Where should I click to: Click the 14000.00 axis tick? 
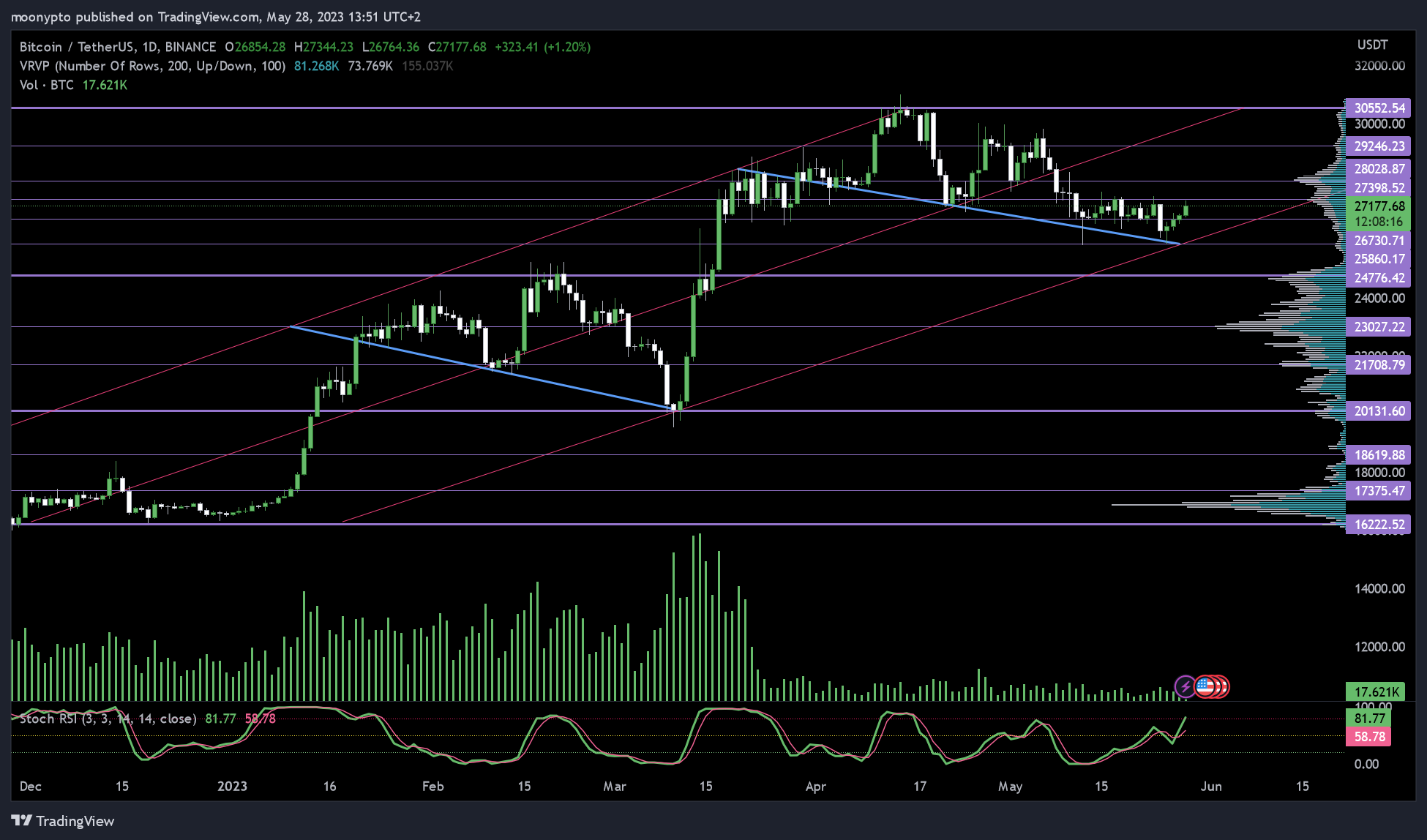pos(1379,588)
